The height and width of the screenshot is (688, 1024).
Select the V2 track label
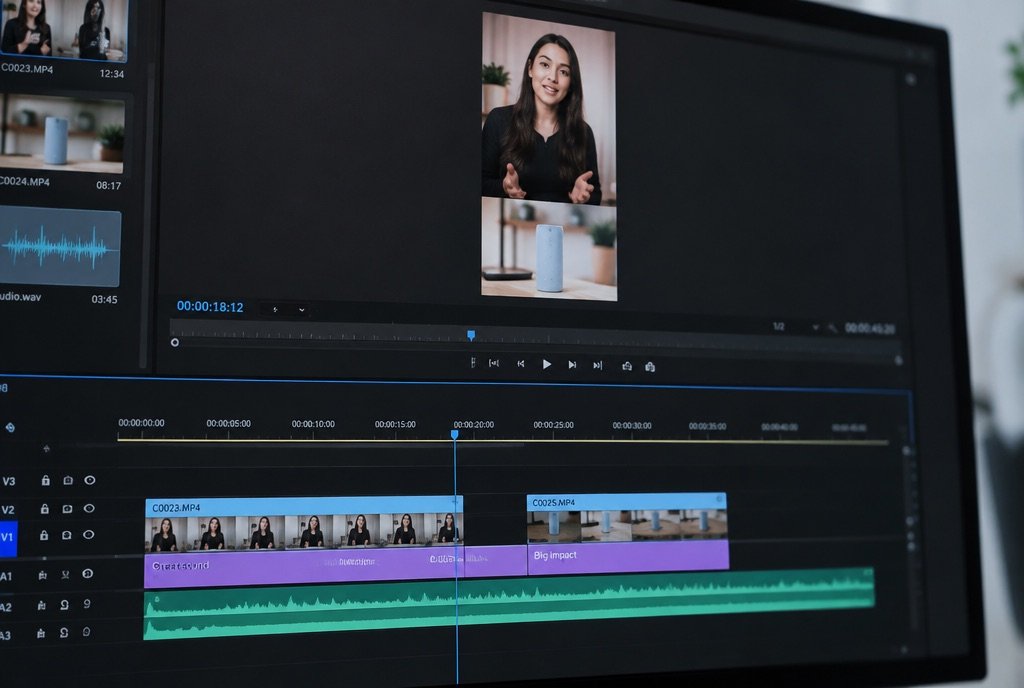(8, 510)
